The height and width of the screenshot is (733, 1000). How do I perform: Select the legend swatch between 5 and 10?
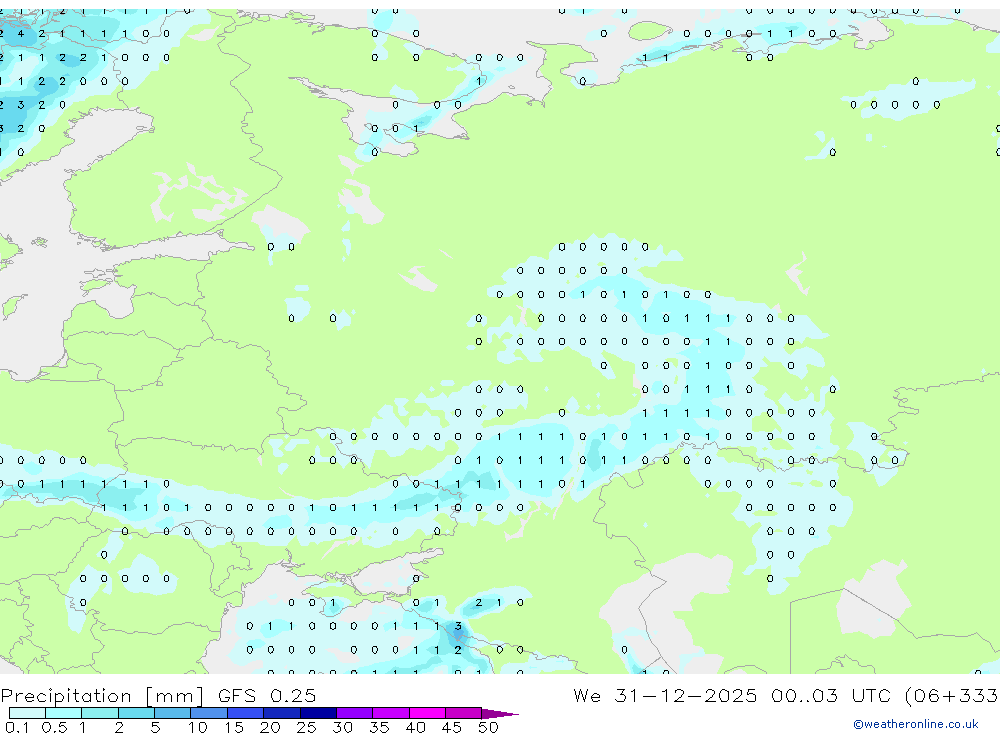coord(173,713)
